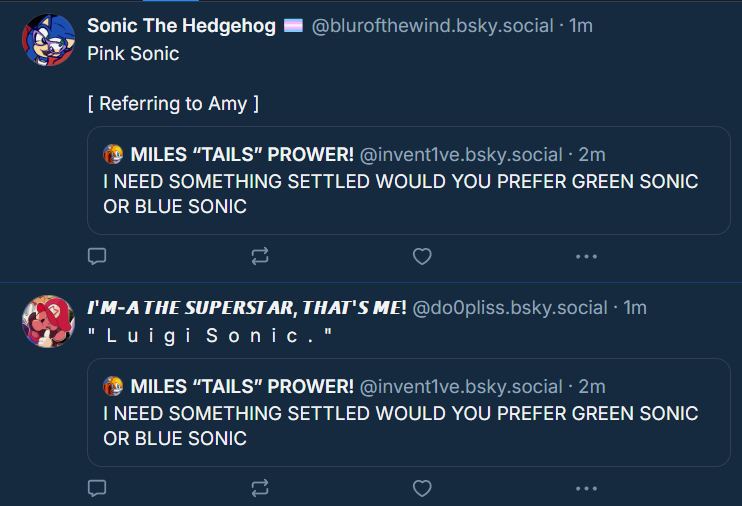
Task: Click the 1m timestamp on Sonic's post
Action: 581,26
